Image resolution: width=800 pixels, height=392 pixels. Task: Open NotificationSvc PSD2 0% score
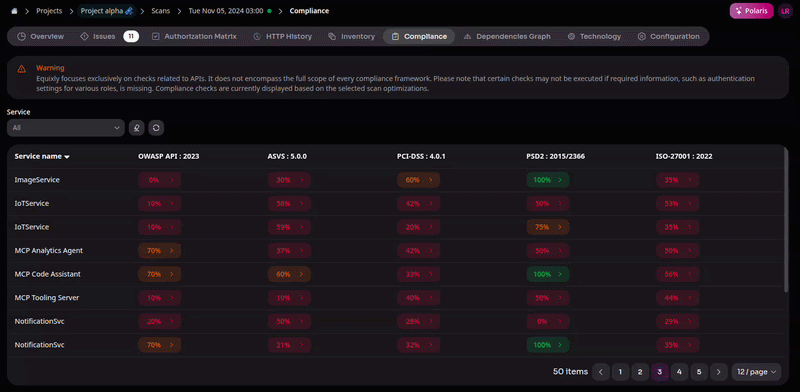click(x=548, y=322)
